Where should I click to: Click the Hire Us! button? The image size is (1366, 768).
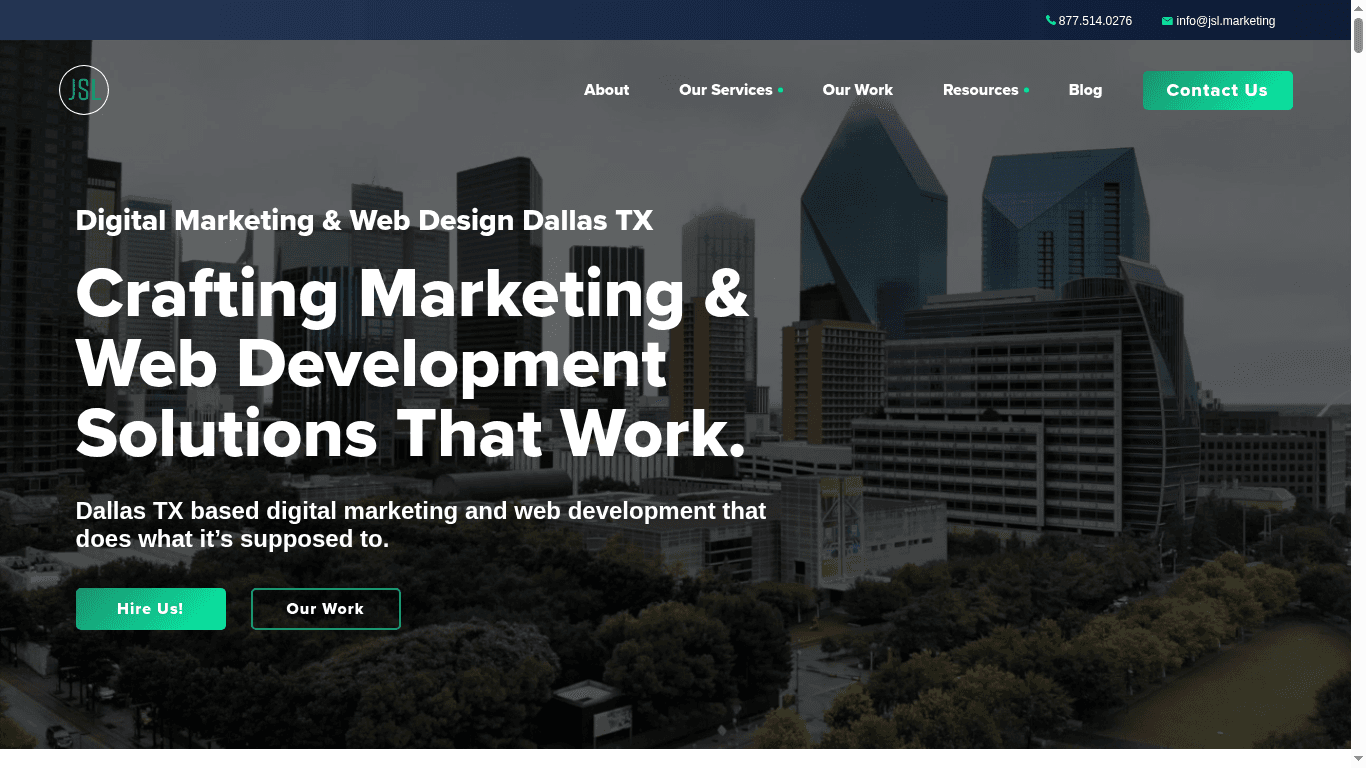[151, 609]
